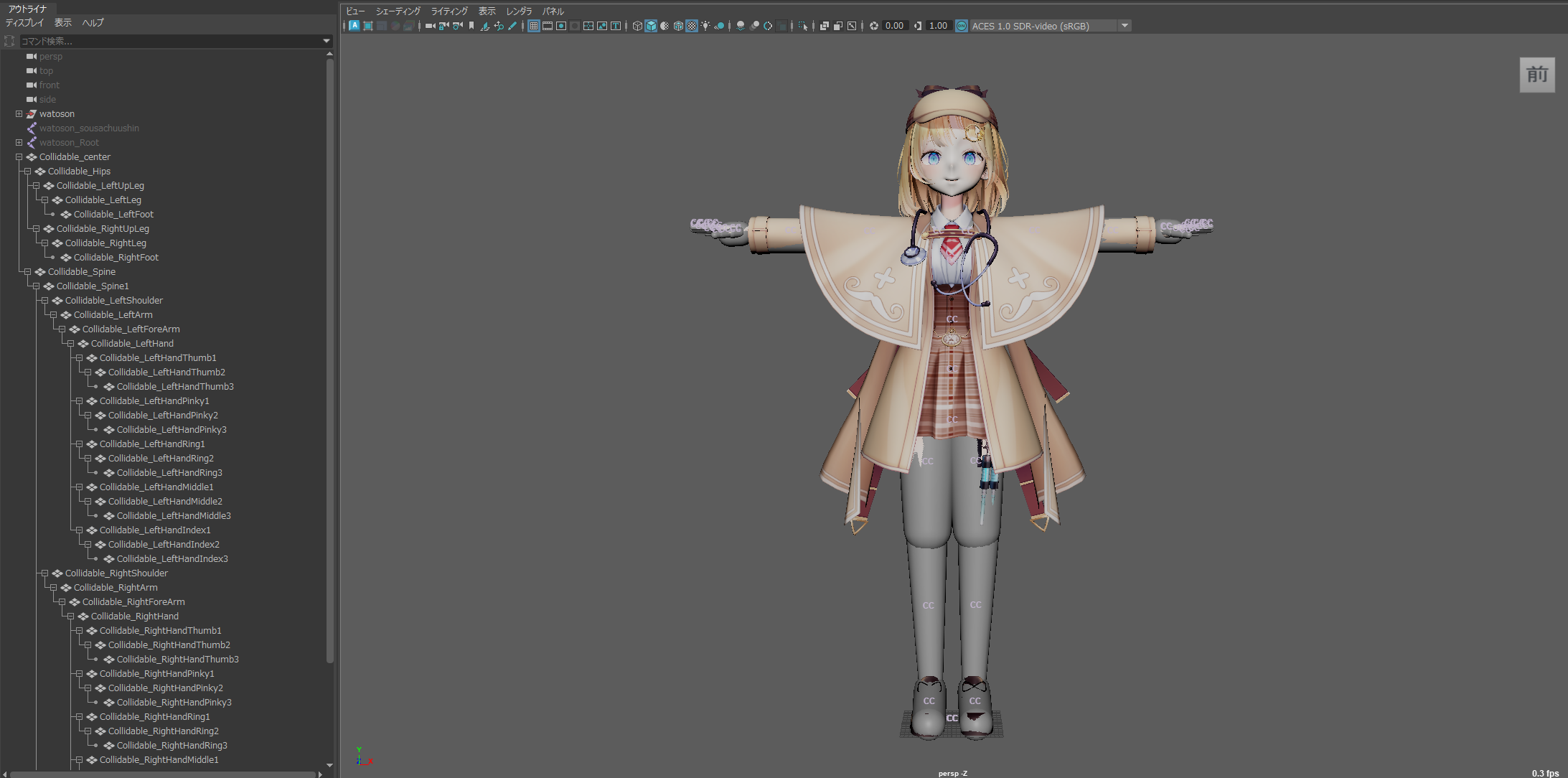Click the Wireframe on Shaded icon

point(678,26)
